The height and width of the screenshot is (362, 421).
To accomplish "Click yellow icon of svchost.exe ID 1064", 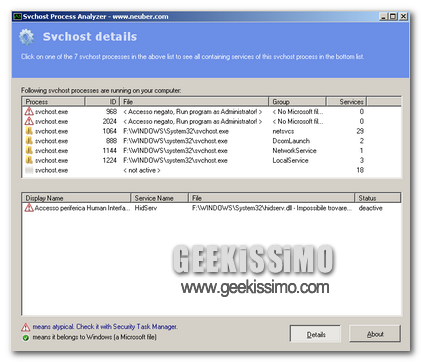I will [29, 131].
